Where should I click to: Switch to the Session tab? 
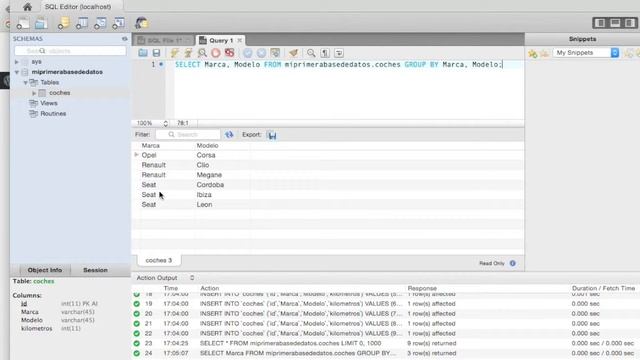pyautogui.click(x=96, y=270)
